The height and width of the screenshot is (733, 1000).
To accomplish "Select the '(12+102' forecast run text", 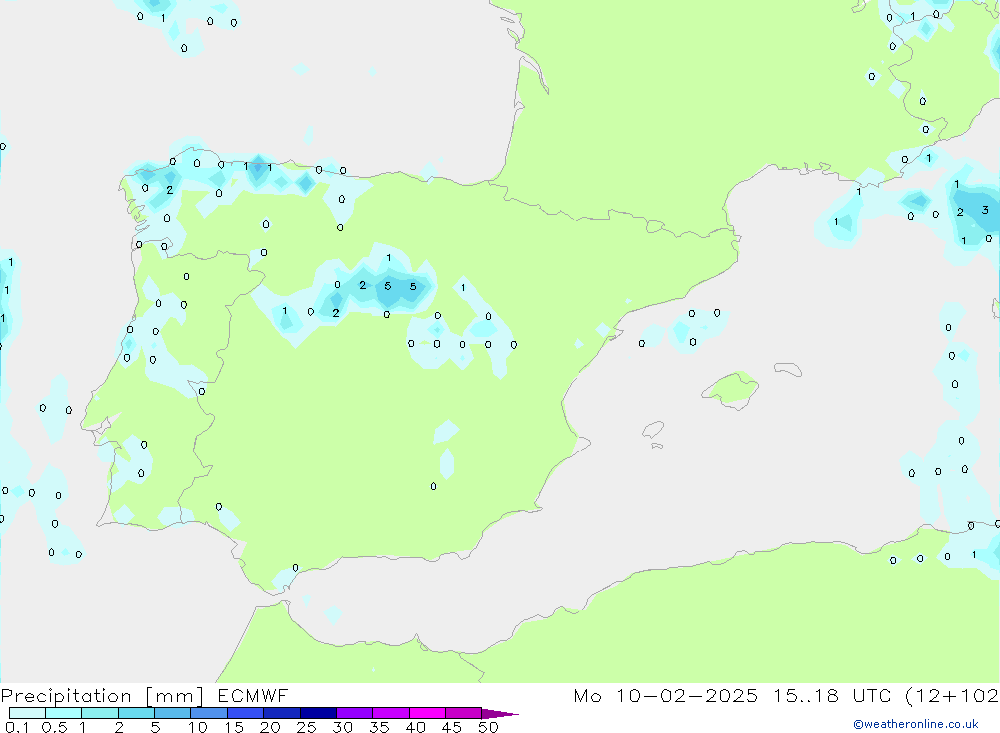I will pyautogui.click(x=952, y=696).
